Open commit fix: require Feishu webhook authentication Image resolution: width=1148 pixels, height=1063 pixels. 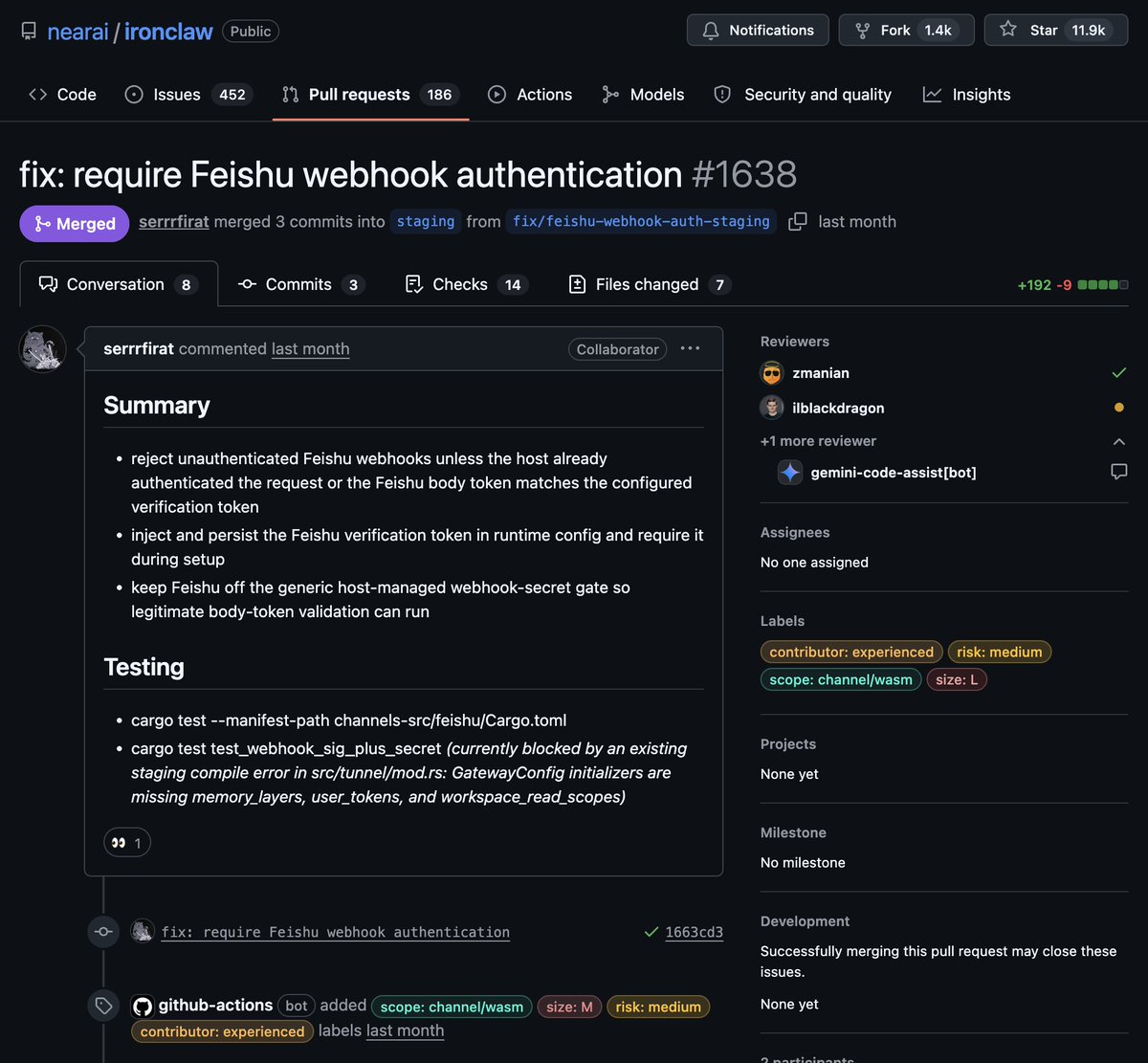click(x=336, y=932)
